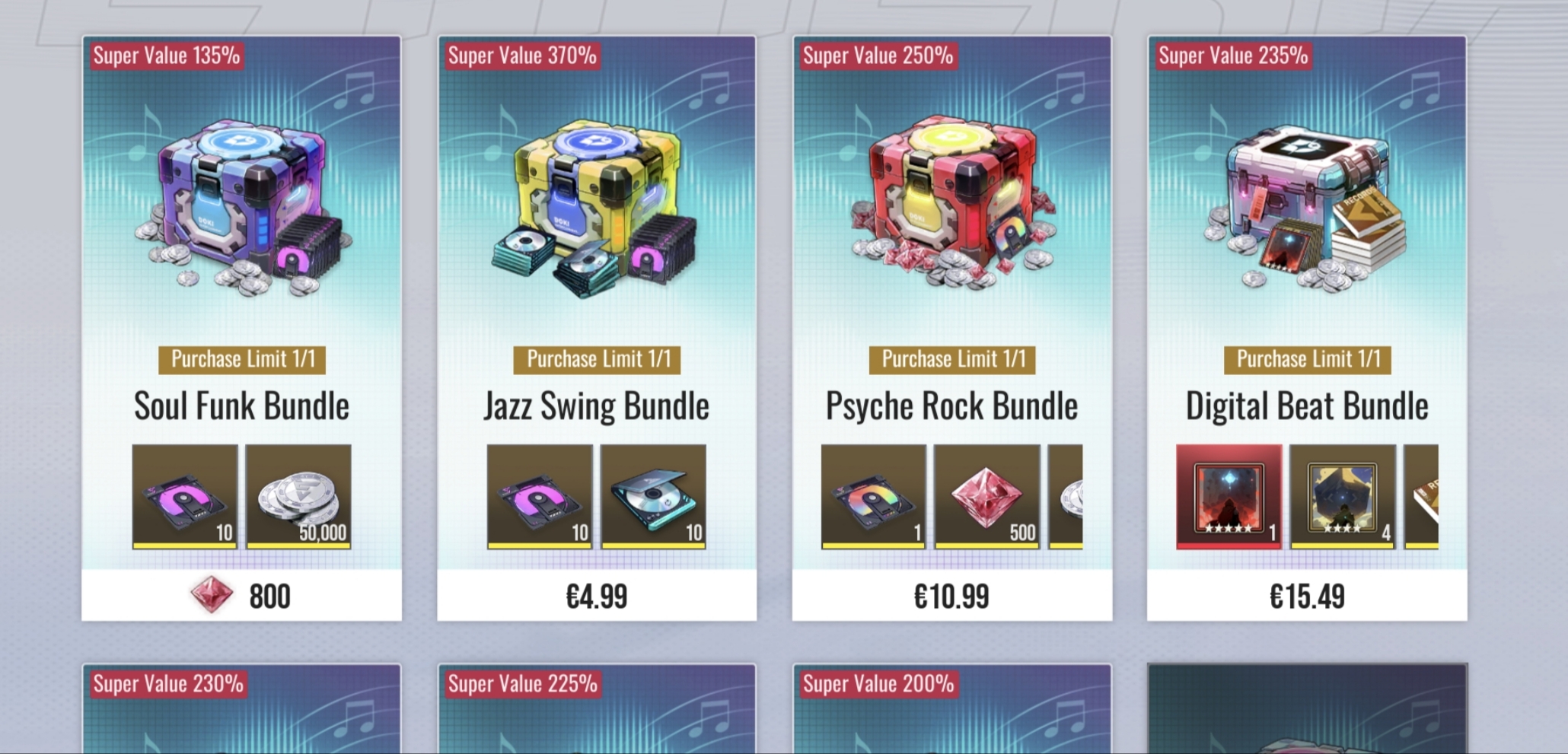The width and height of the screenshot is (1568, 754).
Task: Inspect the magnet tape reward in Jazz Swing Bundle
Action: pyautogui.click(x=540, y=496)
